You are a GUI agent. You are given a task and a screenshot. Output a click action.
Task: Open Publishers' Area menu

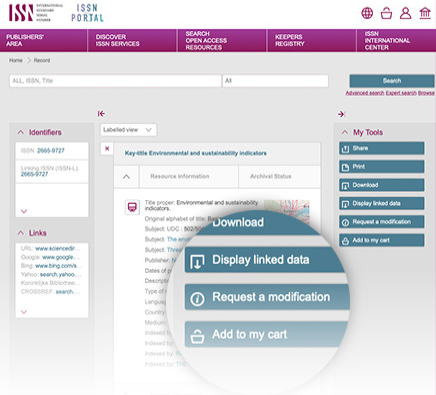(x=44, y=40)
